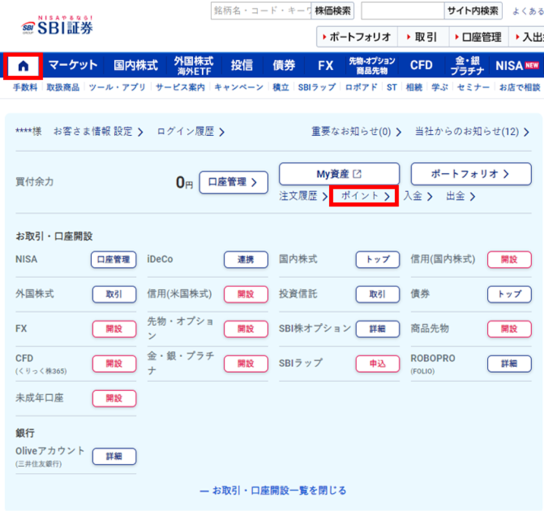
Task: Open the 債券 navigation tab
Action: (x=283, y=65)
